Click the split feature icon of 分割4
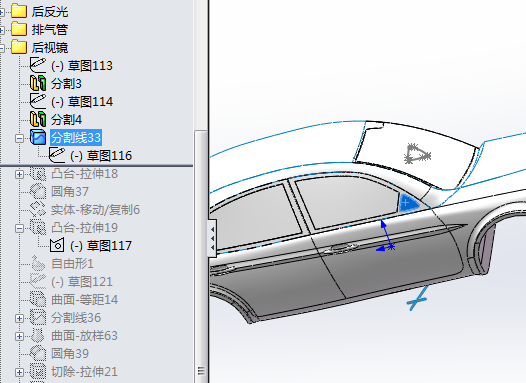The height and width of the screenshot is (383, 526). [x=38, y=119]
